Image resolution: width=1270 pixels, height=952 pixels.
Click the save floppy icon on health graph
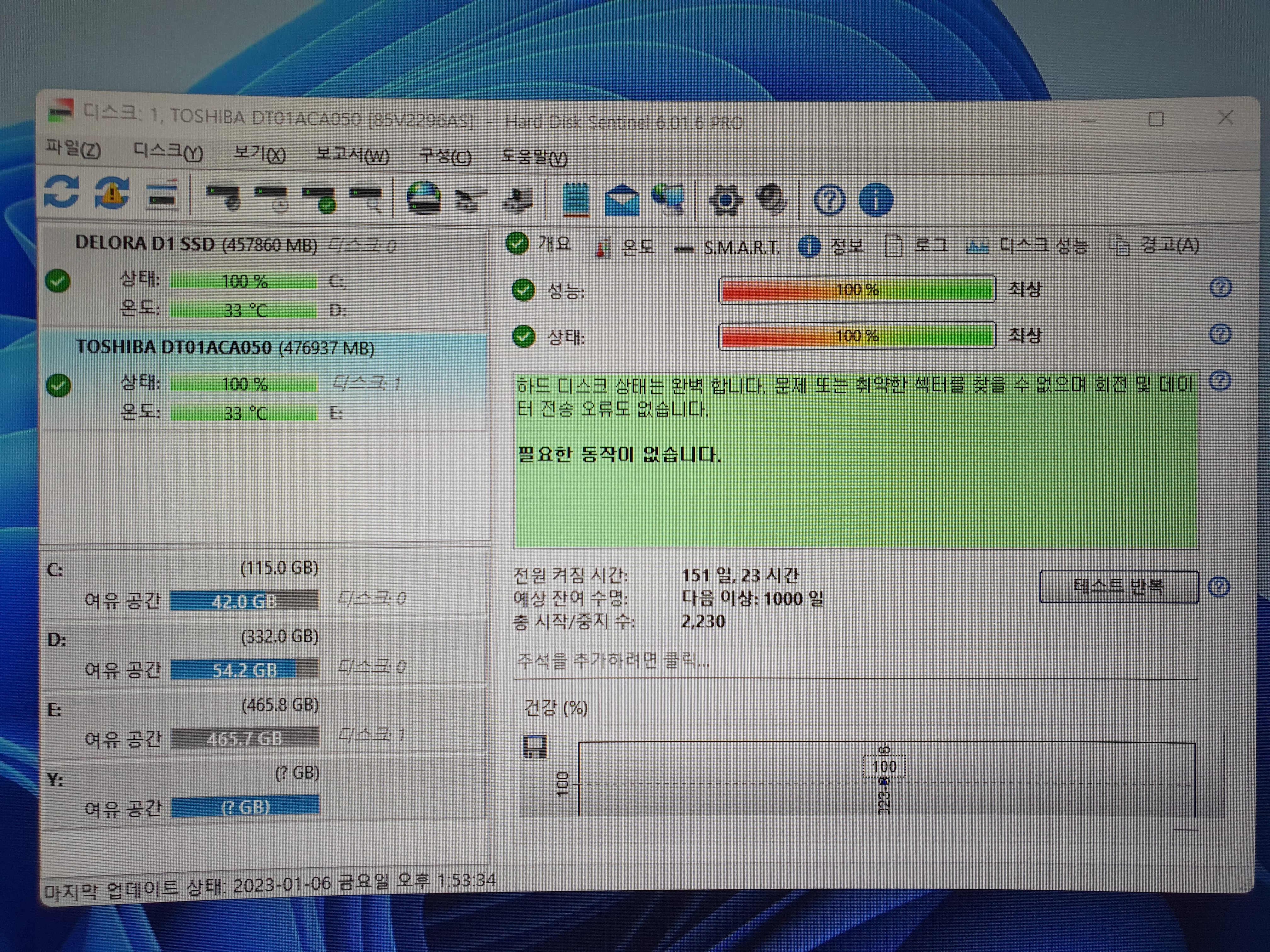coord(535,746)
